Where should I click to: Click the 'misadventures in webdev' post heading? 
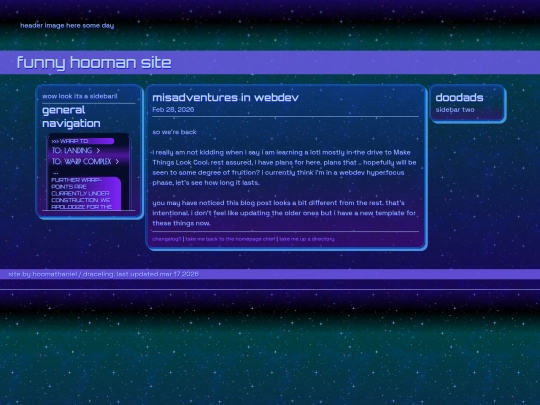click(226, 97)
